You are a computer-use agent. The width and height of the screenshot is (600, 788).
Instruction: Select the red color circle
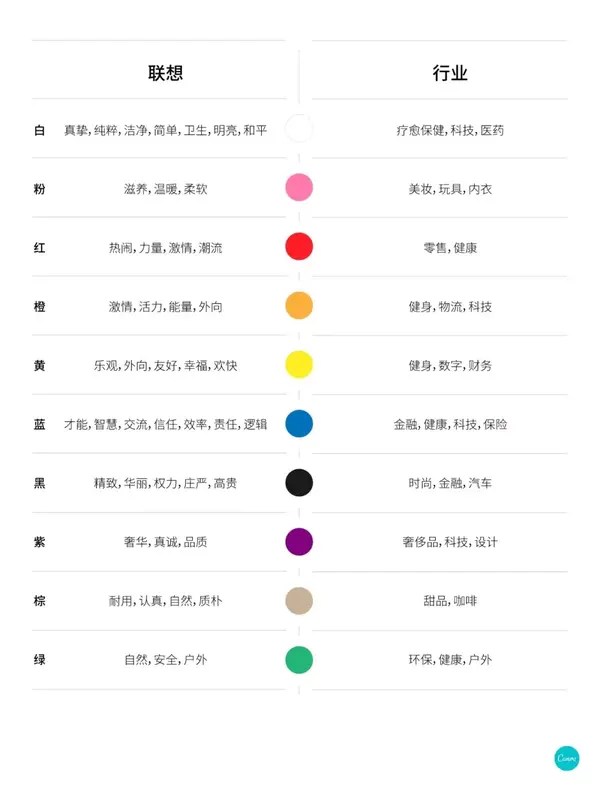coord(299,246)
